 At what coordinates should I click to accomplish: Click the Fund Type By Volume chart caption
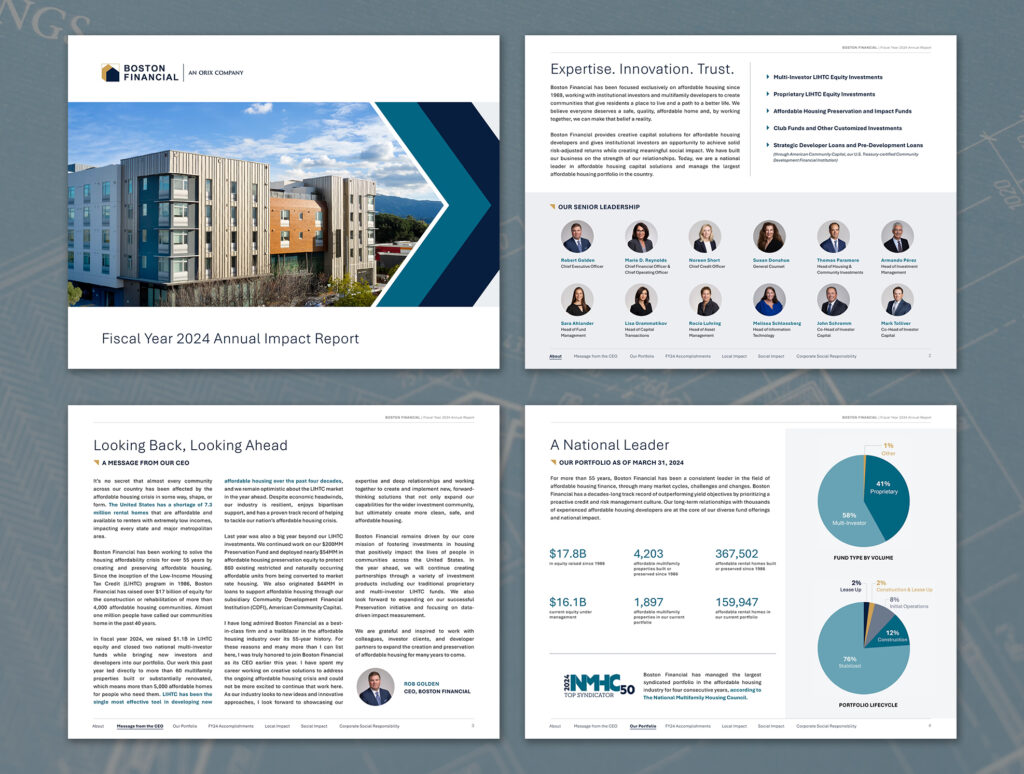863,558
